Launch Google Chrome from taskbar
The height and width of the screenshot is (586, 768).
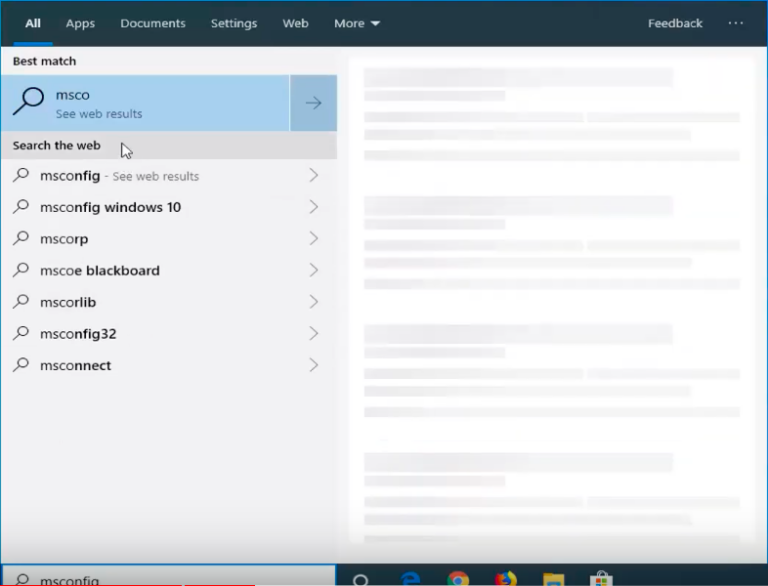458,579
